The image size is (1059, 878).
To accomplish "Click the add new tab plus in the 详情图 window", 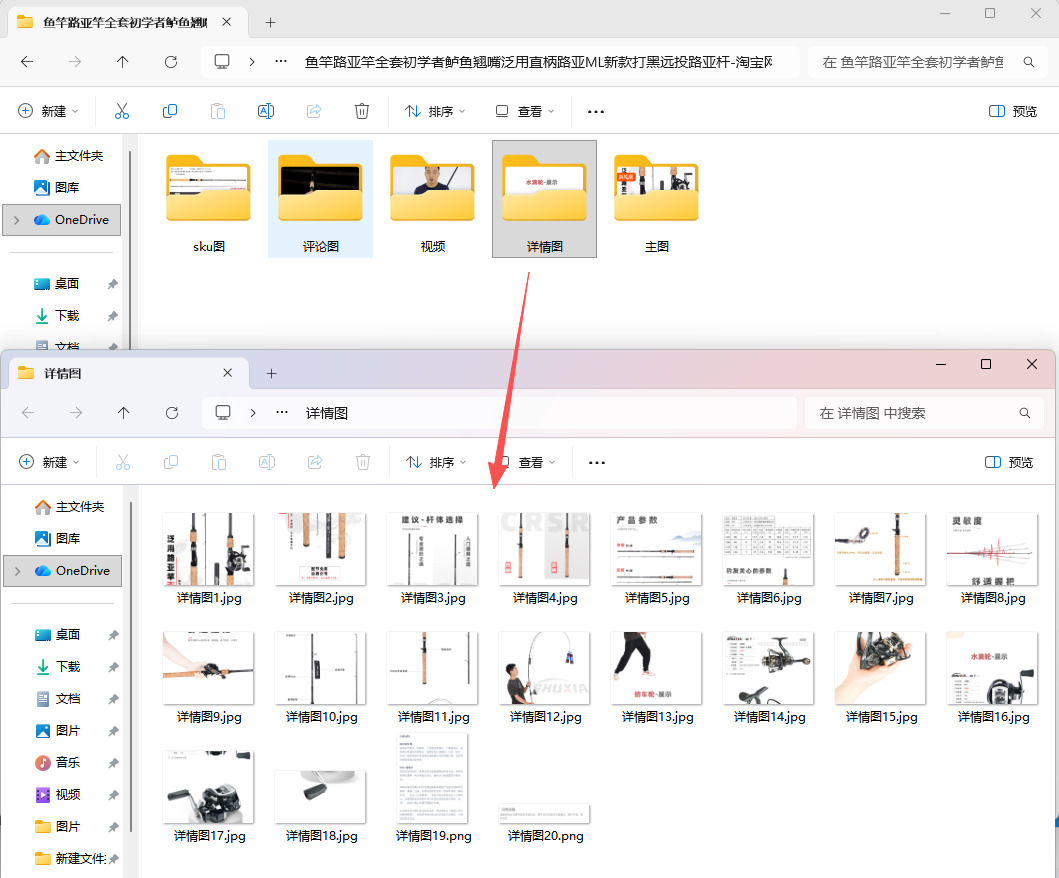I will [x=271, y=373].
